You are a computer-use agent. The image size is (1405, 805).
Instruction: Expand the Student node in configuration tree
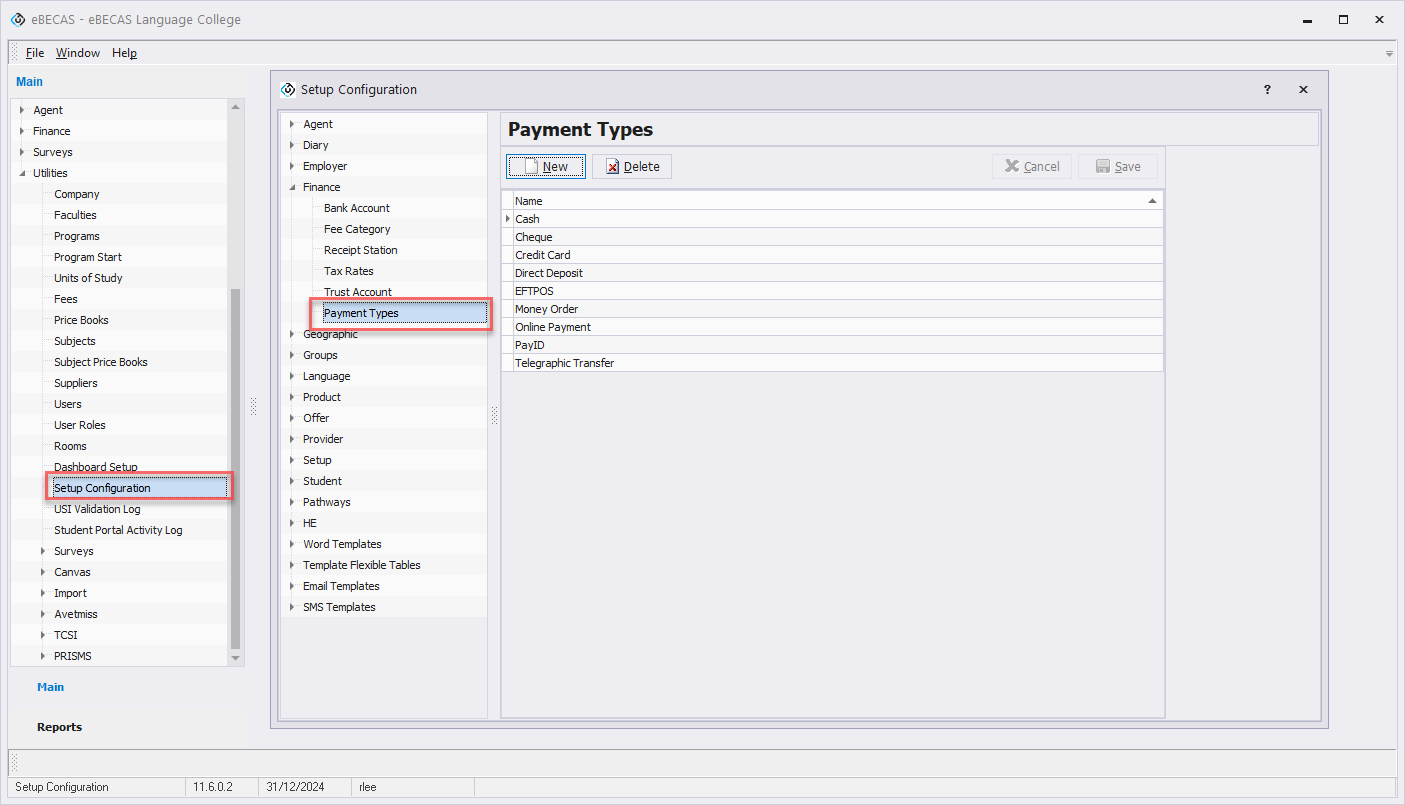(x=292, y=481)
